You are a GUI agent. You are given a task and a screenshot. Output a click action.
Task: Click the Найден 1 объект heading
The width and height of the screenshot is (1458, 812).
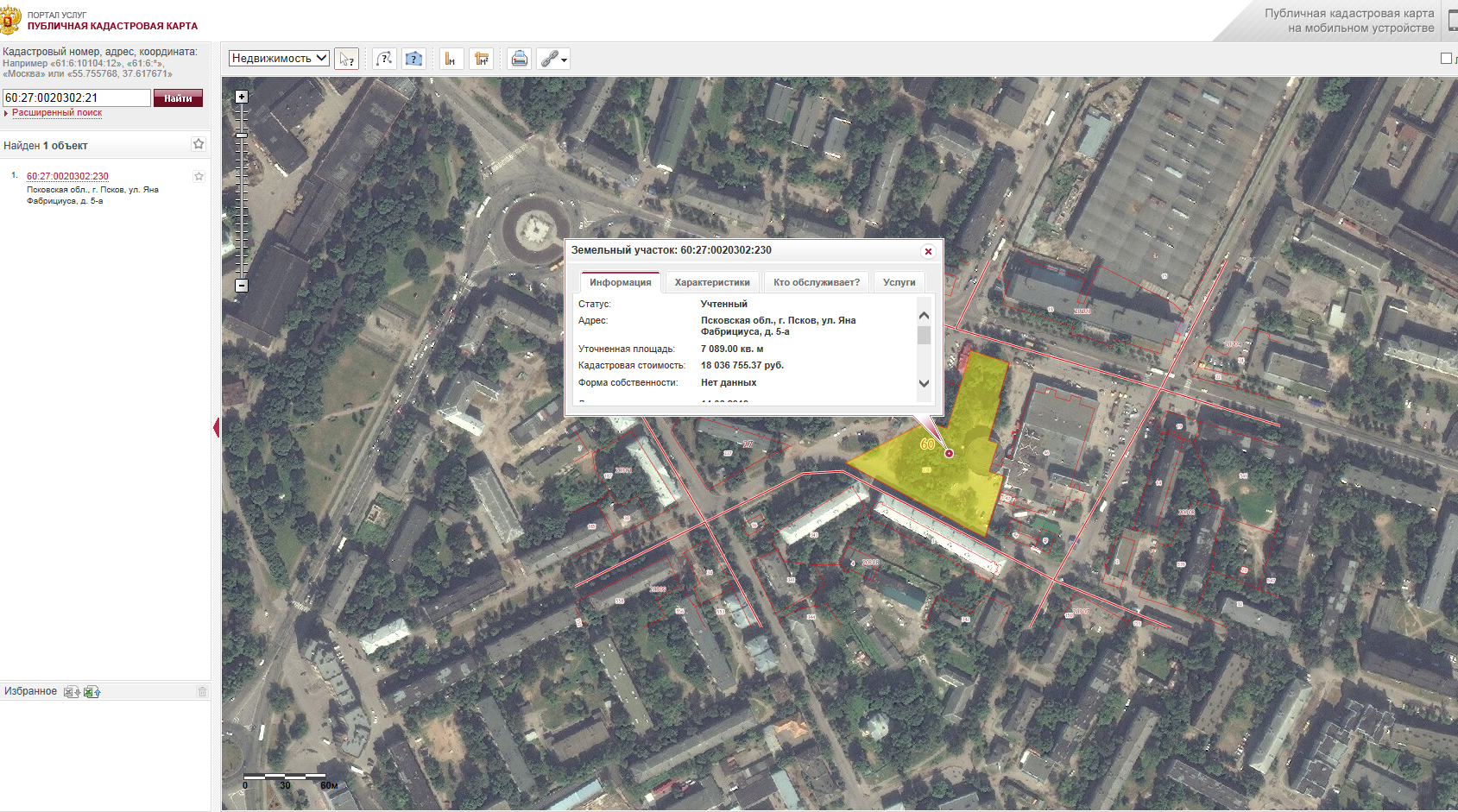(x=46, y=146)
